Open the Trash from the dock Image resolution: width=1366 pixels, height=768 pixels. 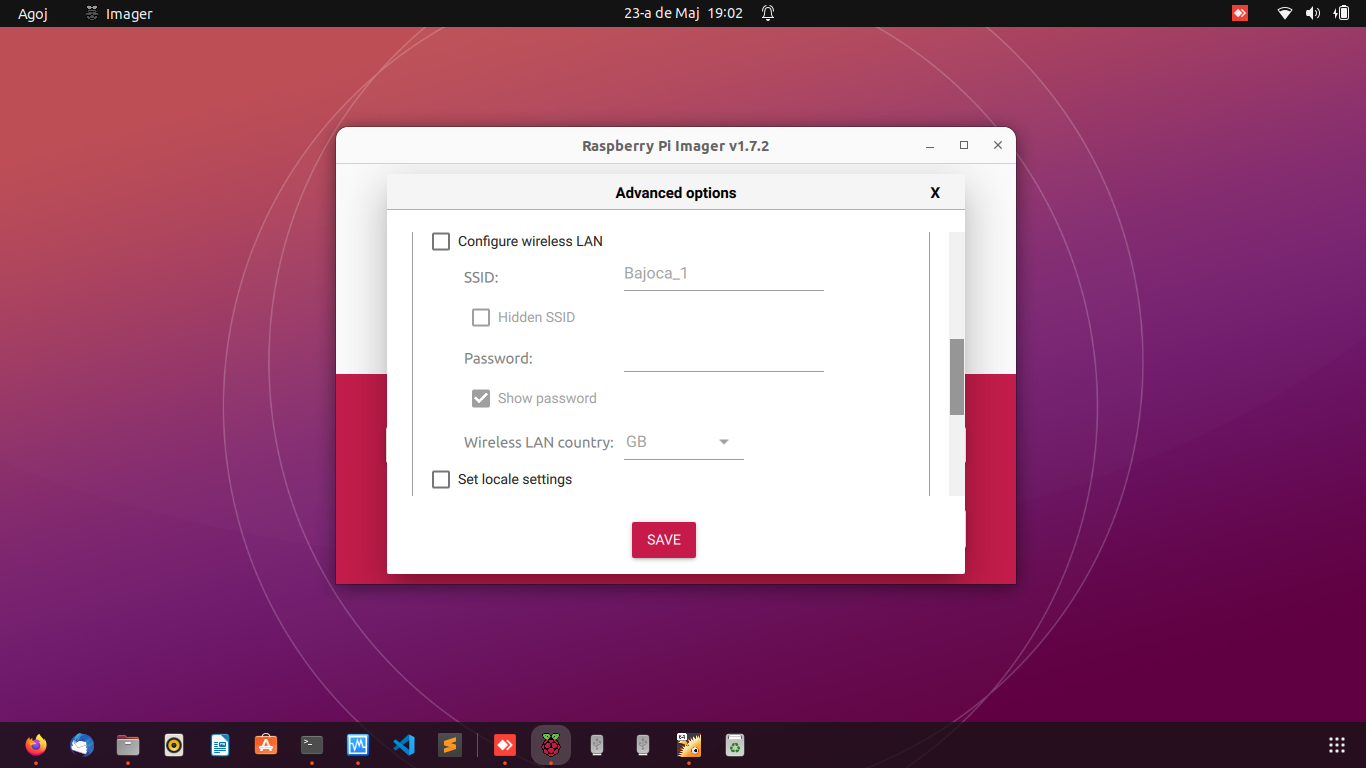tap(735, 745)
